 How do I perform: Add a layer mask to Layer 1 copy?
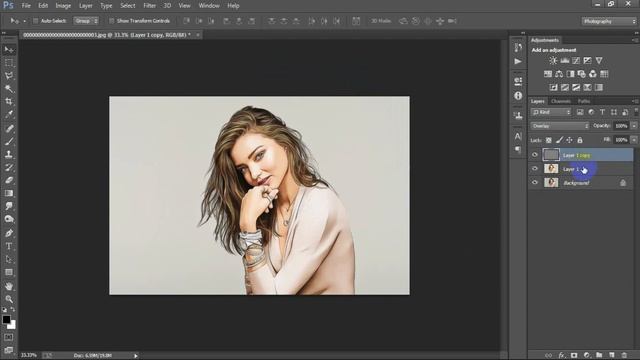tap(574, 356)
